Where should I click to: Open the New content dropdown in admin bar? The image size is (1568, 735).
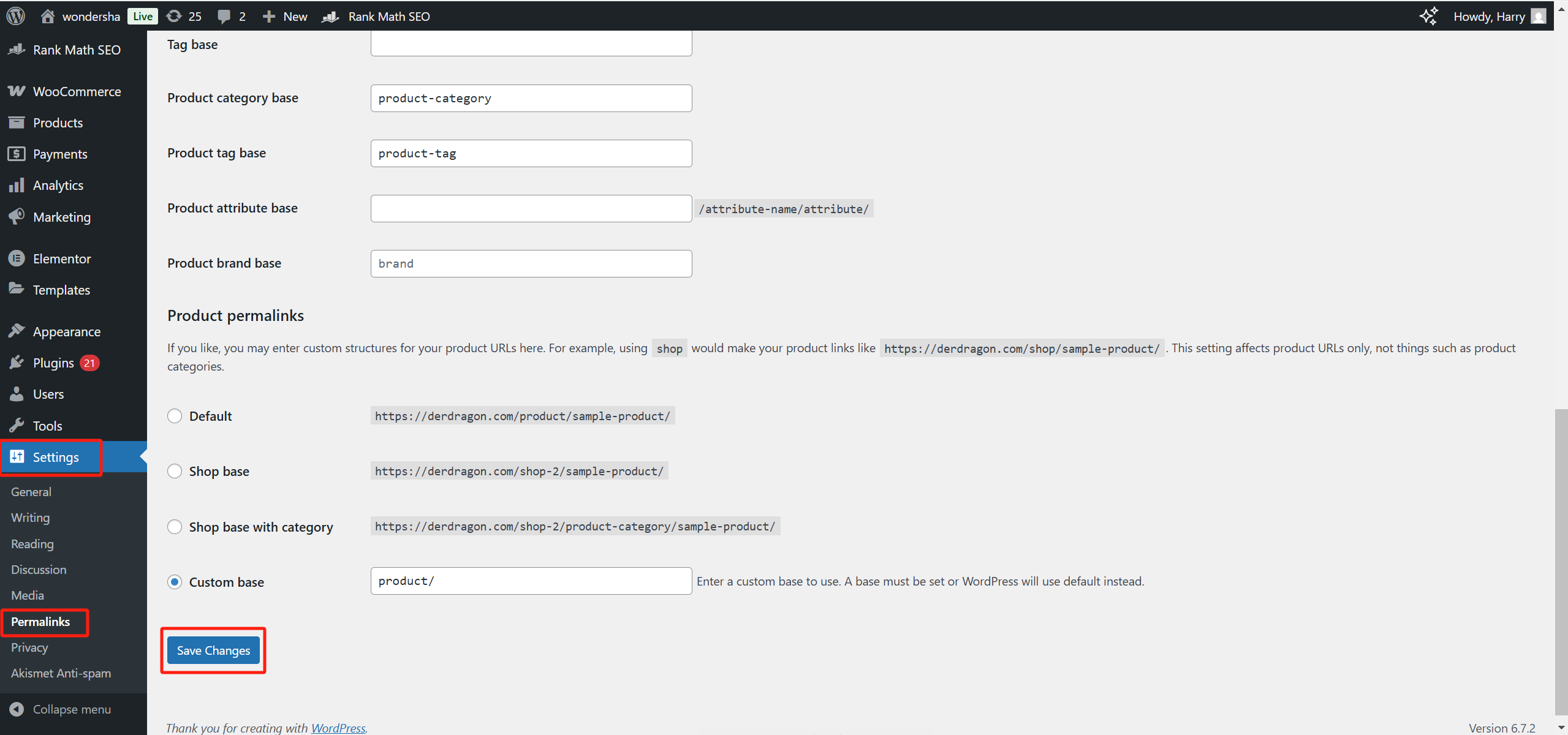(285, 17)
